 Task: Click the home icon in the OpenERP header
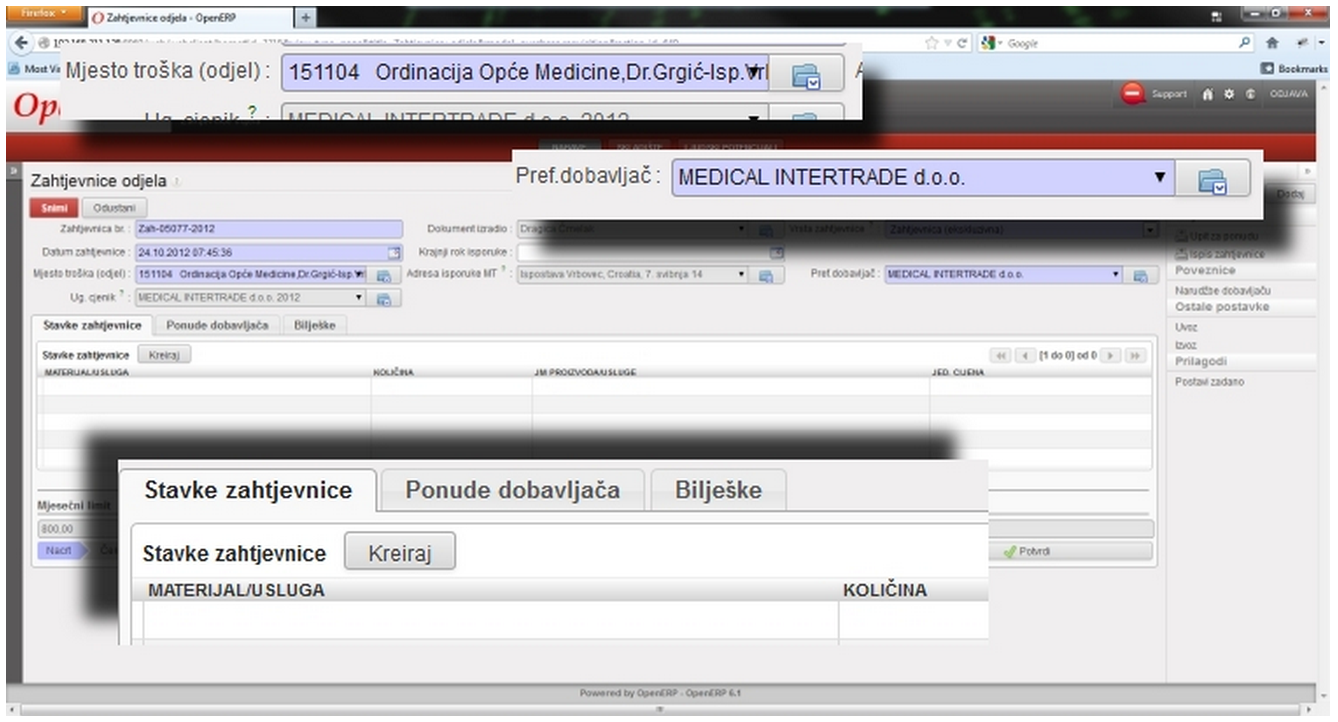coord(1209,94)
